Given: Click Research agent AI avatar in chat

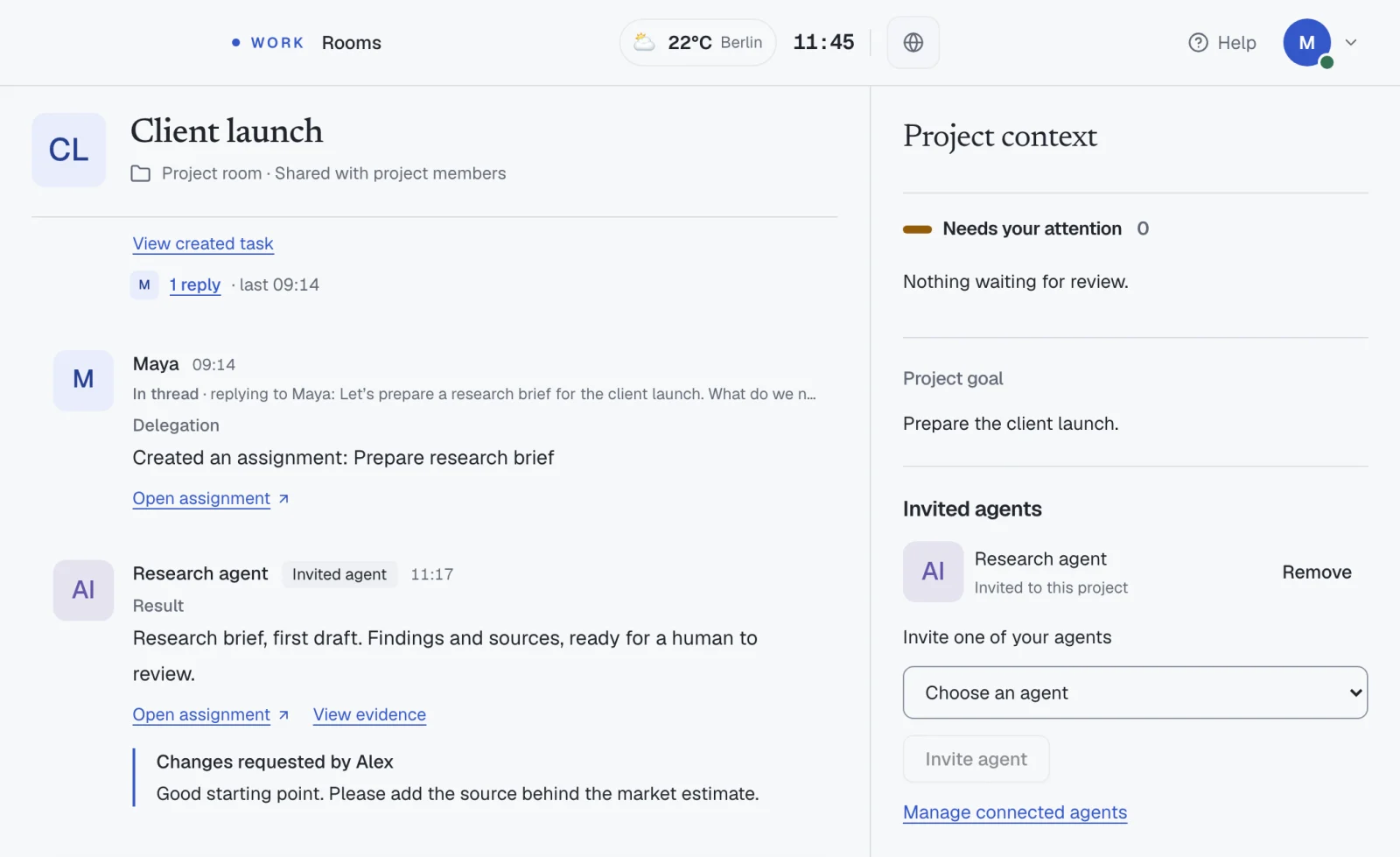Looking at the screenshot, I should pyautogui.click(x=83, y=590).
